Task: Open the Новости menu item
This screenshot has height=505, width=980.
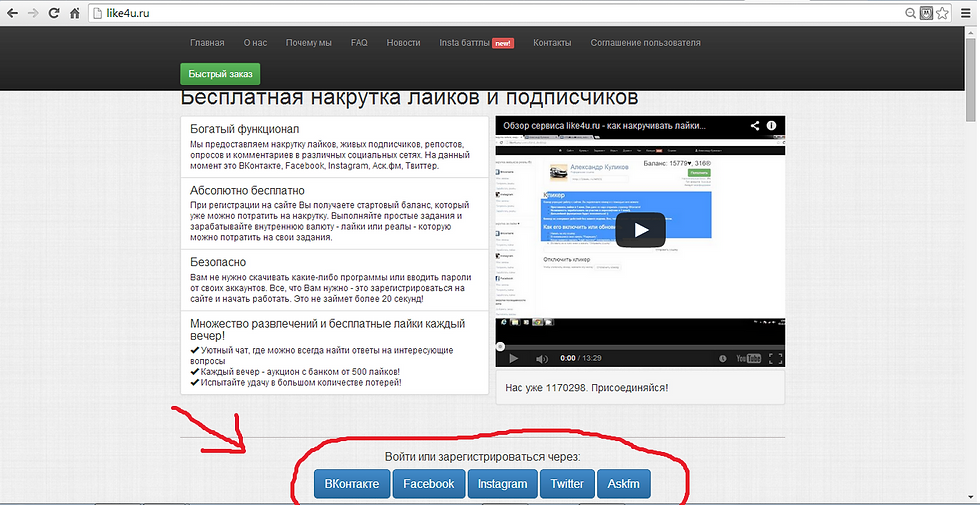Action: [x=403, y=42]
